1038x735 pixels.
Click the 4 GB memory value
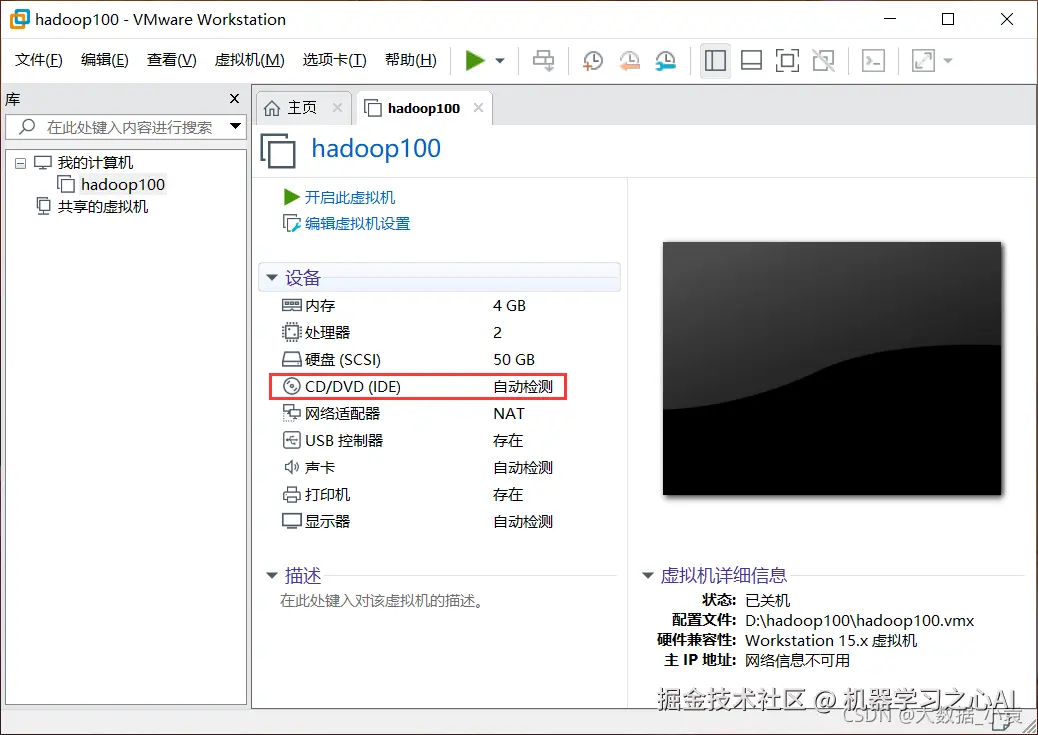[x=509, y=306]
